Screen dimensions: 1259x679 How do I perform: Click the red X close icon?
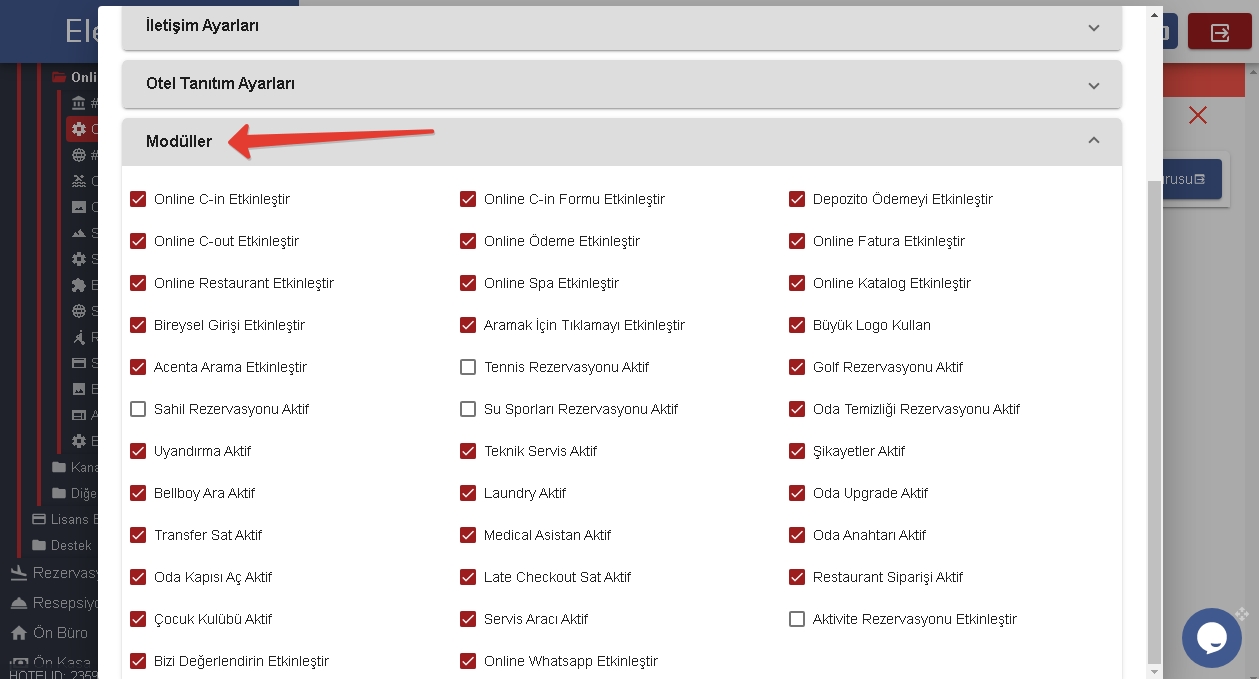coord(1197,115)
